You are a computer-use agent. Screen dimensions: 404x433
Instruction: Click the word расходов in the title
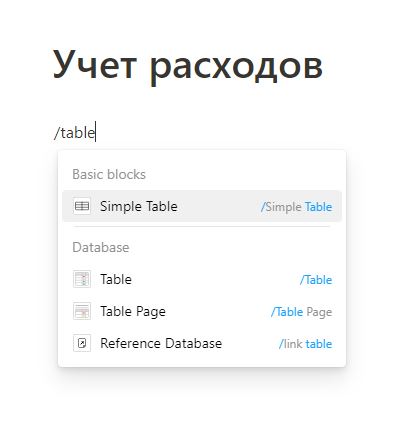pyautogui.click(x=236, y=67)
